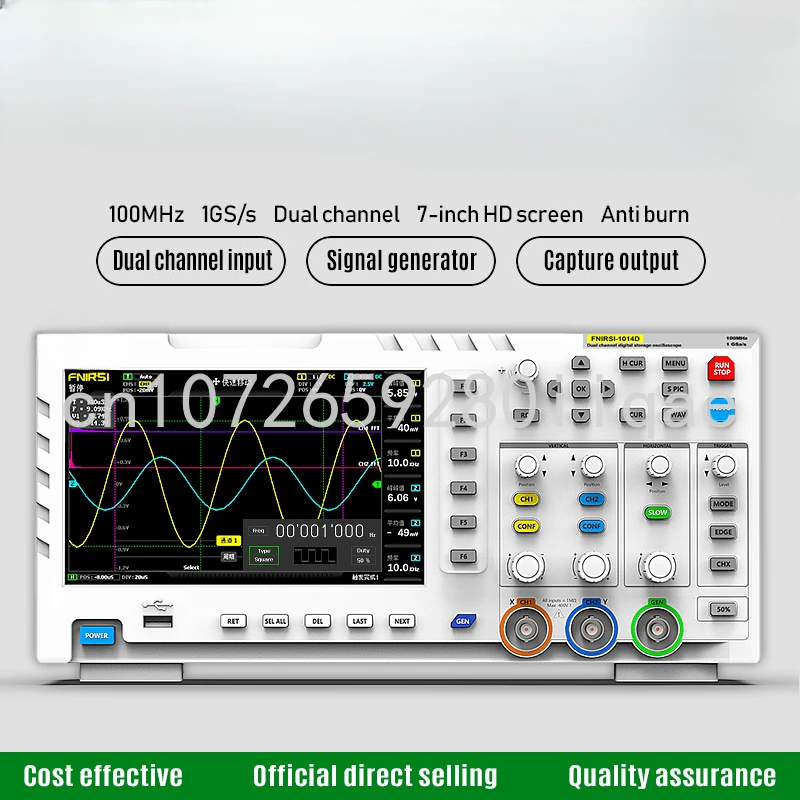Click the square wave preview thumbnail
This screenshot has height=800, width=800.
tap(315, 555)
